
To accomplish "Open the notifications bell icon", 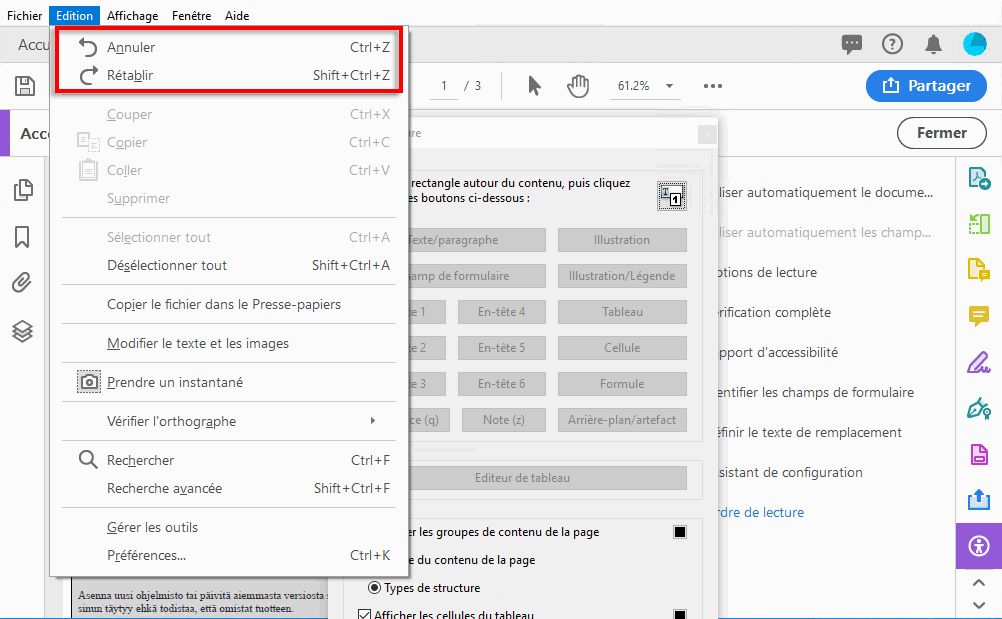I will pyautogui.click(x=934, y=44).
